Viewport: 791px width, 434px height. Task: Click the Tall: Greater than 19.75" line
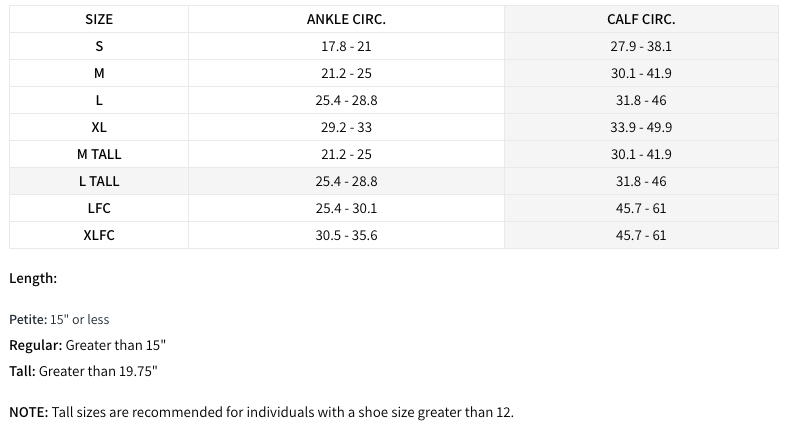point(83,371)
